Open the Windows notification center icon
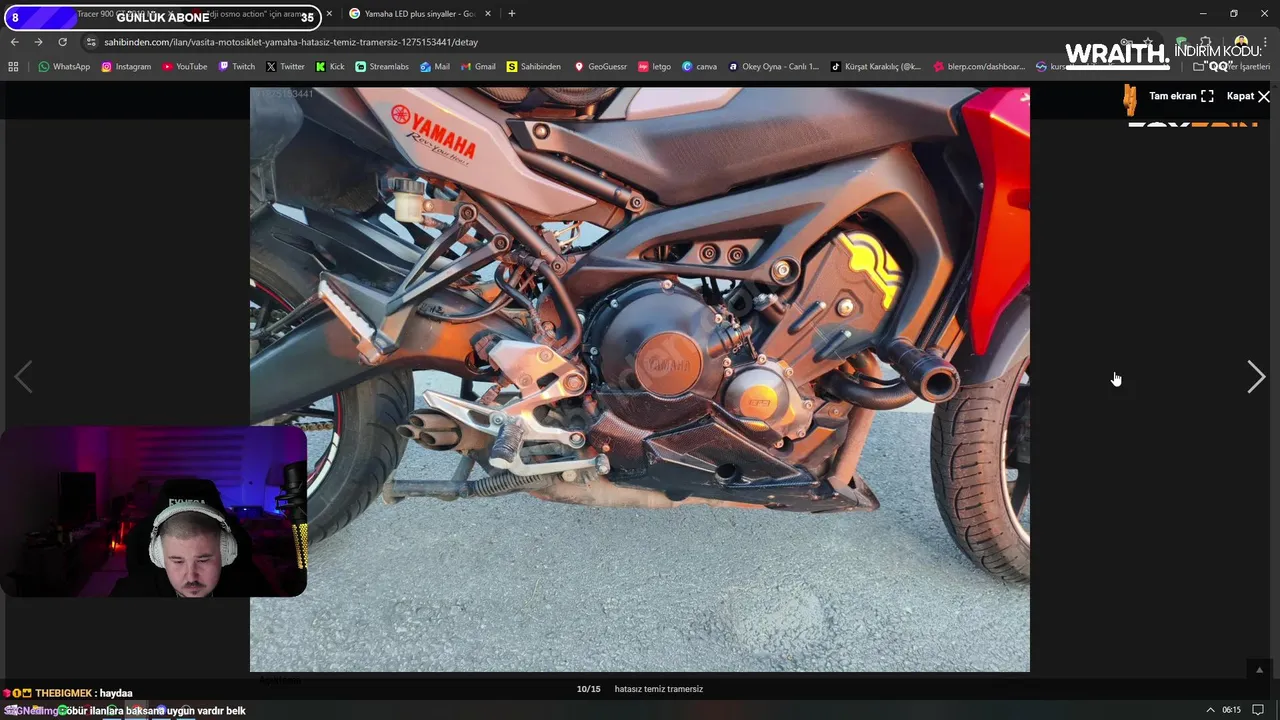The height and width of the screenshot is (720, 1280). point(1258,710)
